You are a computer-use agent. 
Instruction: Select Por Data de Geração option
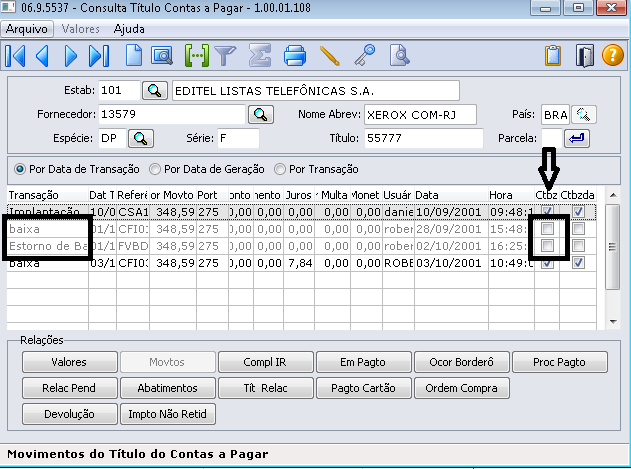click(x=207, y=169)
